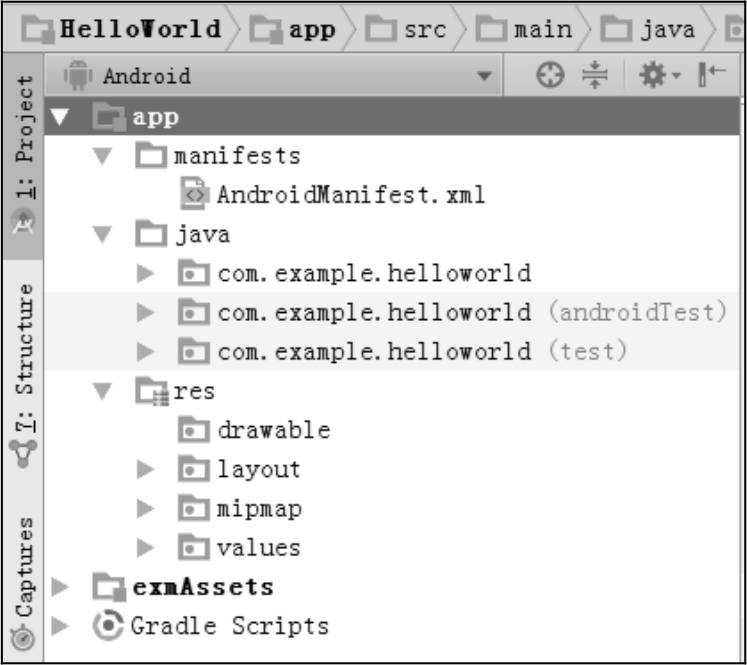Expand the exmAssets module
747x665 pixels.
coord(59,587)
